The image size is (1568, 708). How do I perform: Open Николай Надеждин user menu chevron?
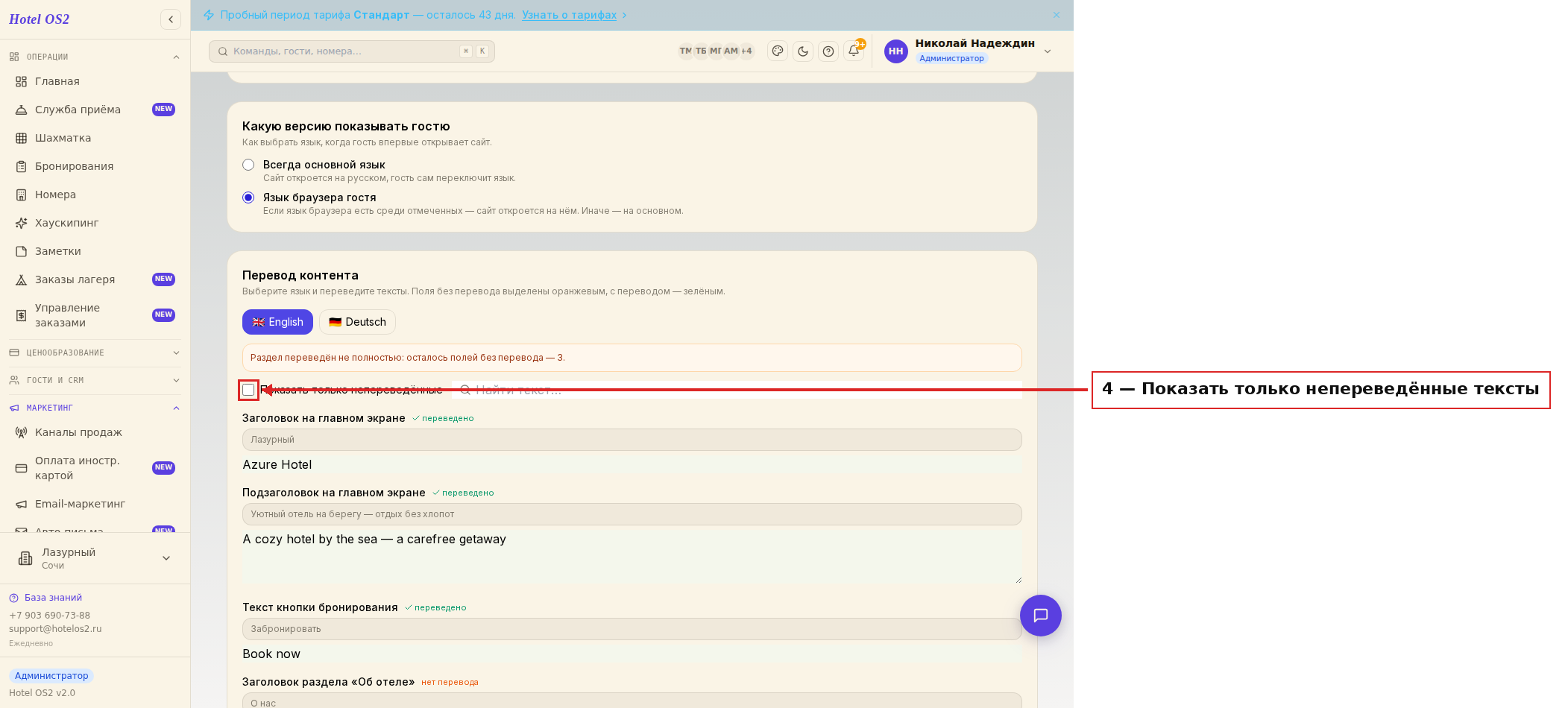(x=1048, y=51)
